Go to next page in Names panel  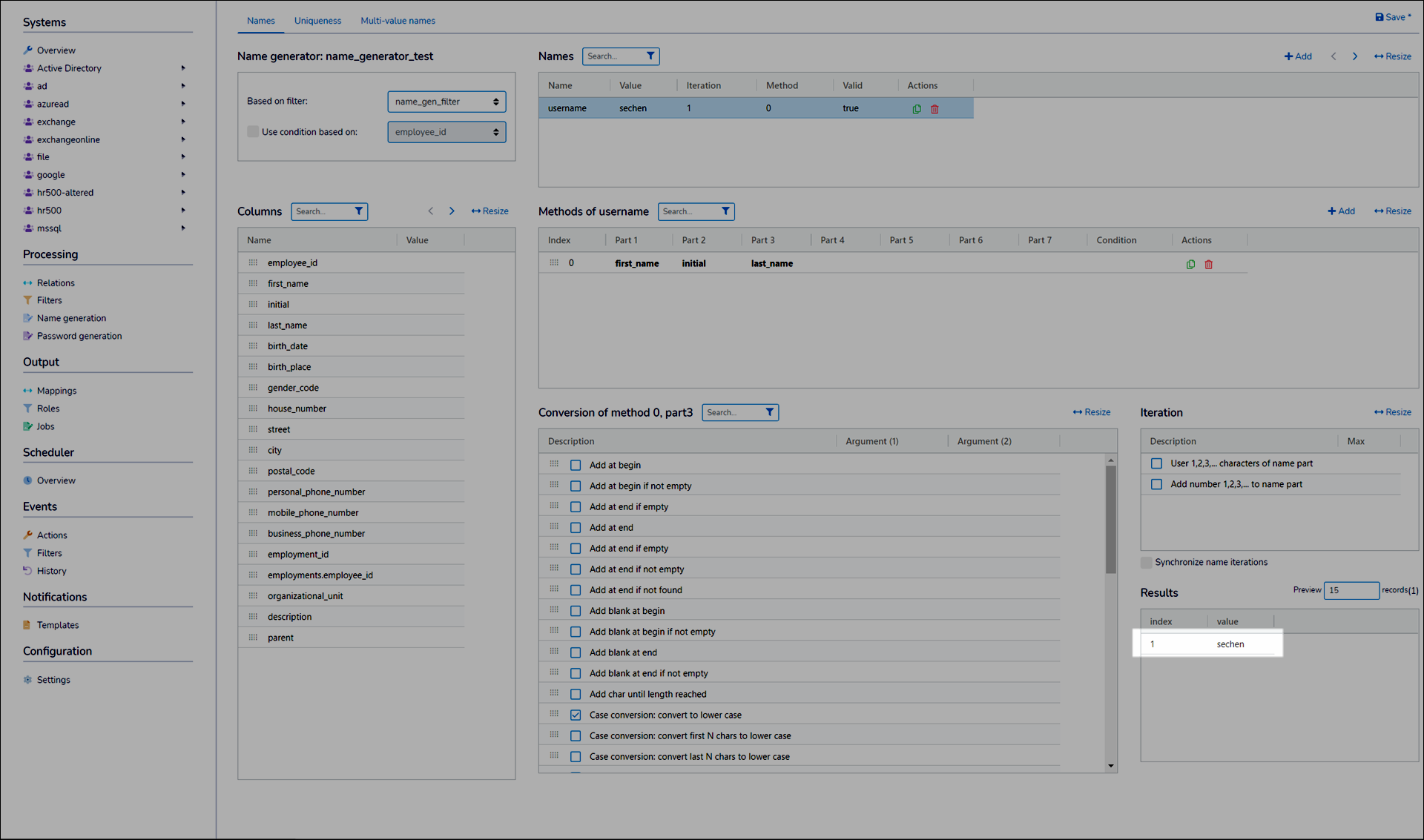pyautogui.click(x=1355, y=56)
